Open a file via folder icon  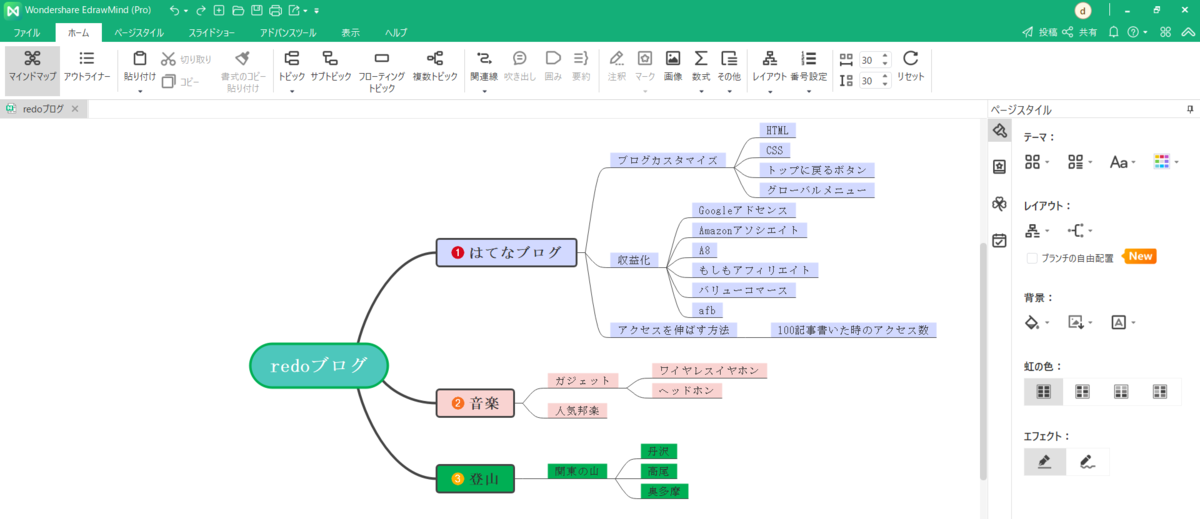[238, 10]
